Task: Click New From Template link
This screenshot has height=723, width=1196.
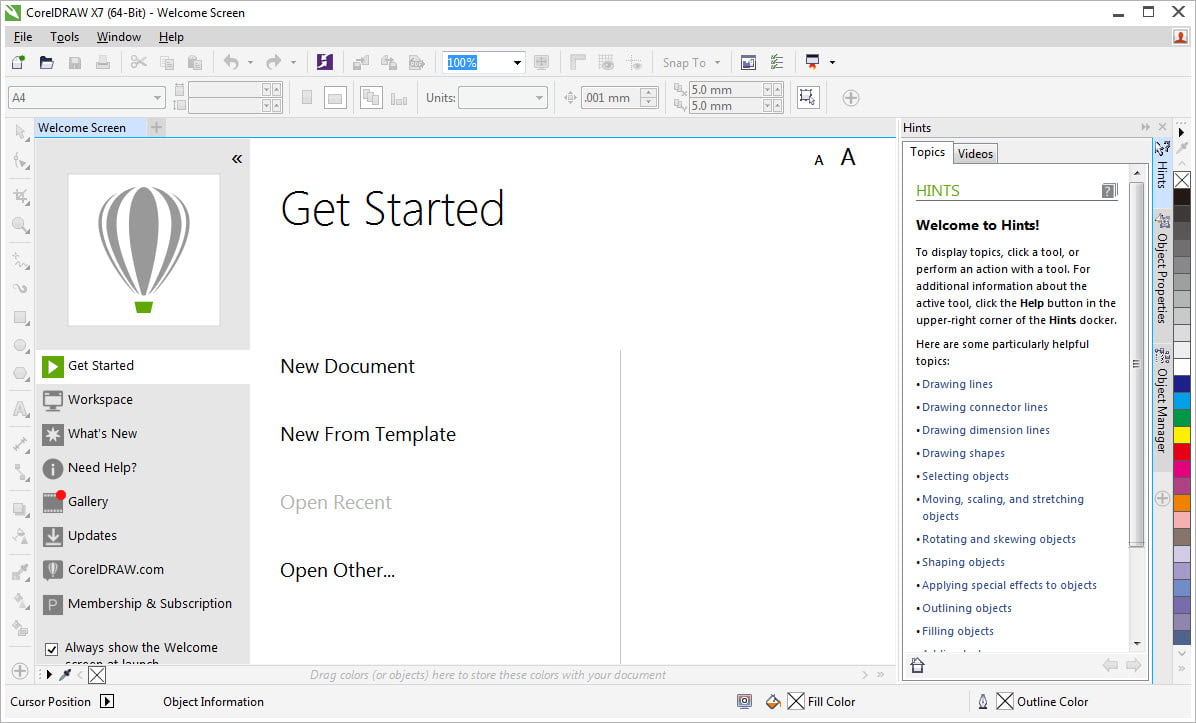Action: pyautogui.click(x=368, y=434)
